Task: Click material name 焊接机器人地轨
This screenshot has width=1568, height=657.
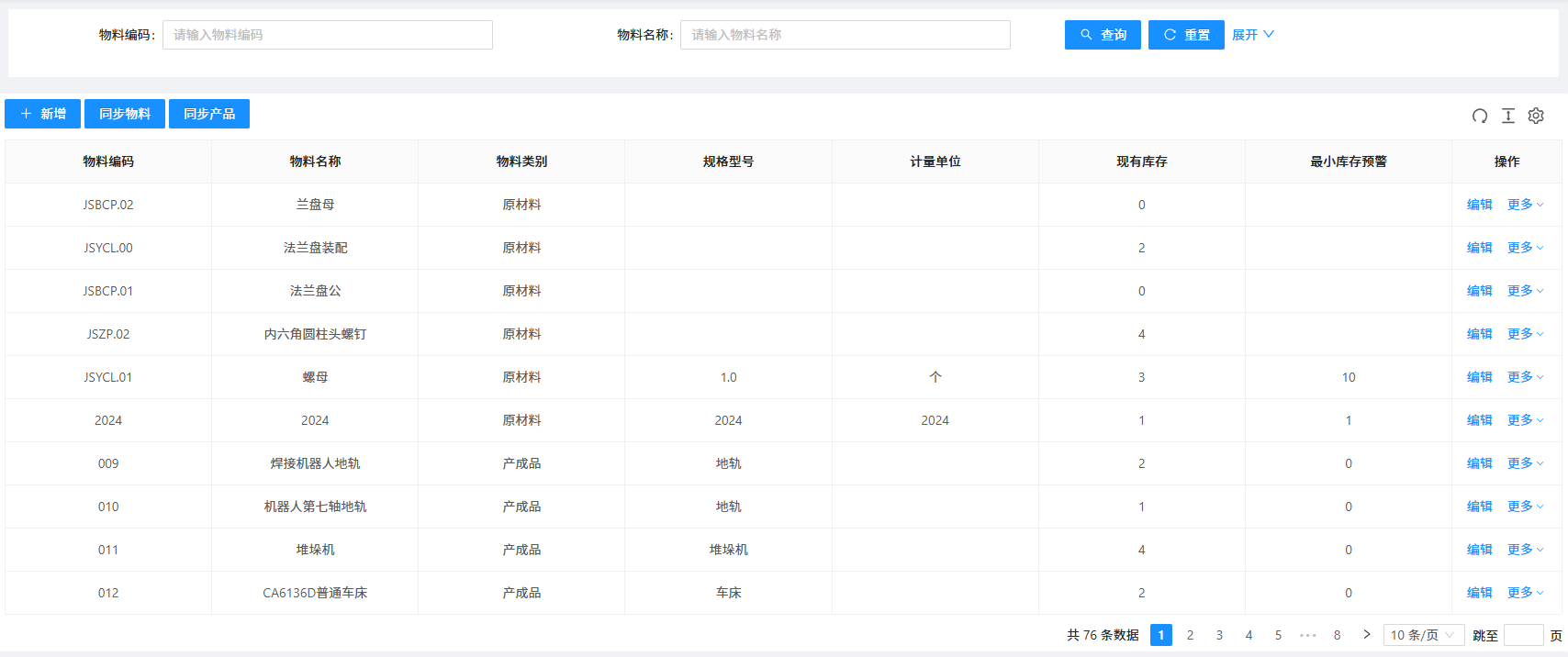Action: 315,463
